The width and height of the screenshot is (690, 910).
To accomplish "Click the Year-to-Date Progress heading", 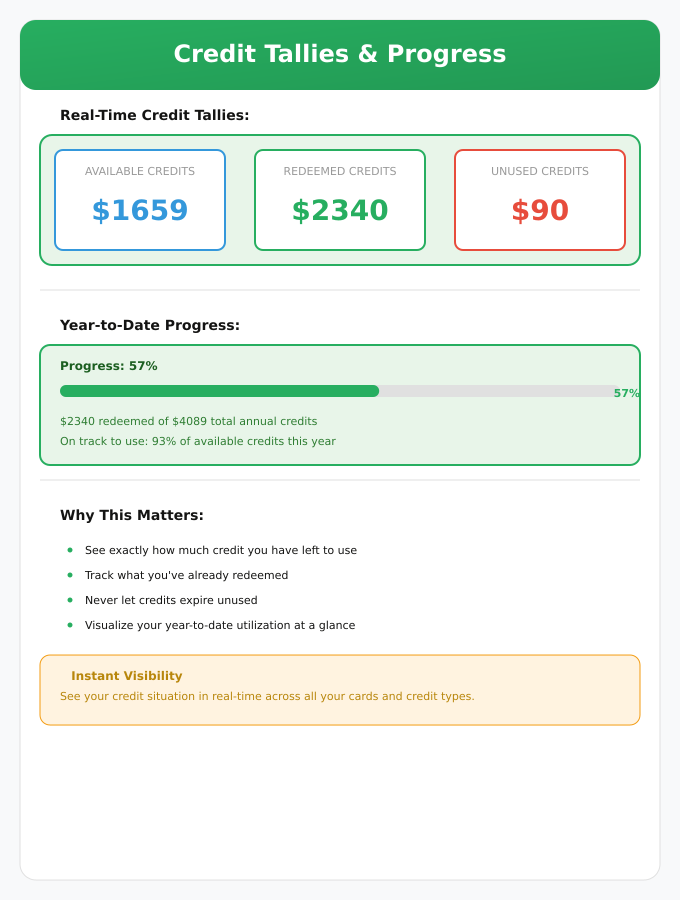I will pyautogui.click(x=151, y=328).
